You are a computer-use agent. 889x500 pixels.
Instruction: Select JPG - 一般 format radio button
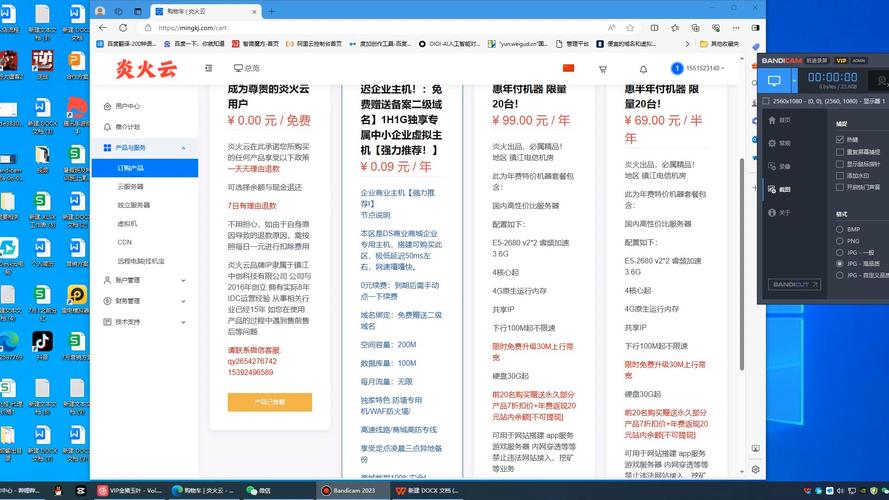(840, 252)
